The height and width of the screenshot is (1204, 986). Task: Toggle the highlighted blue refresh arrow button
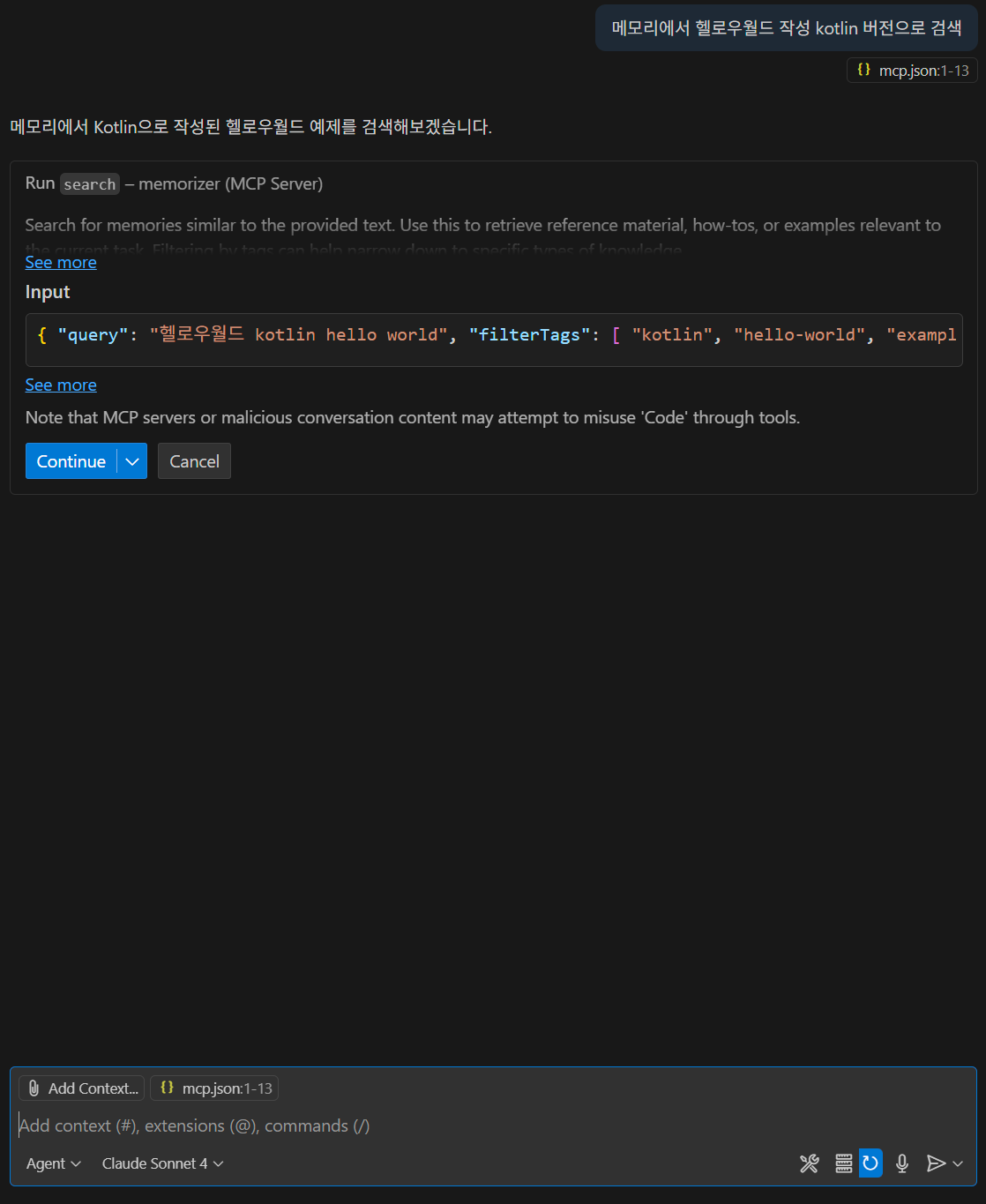[870, 1163]
